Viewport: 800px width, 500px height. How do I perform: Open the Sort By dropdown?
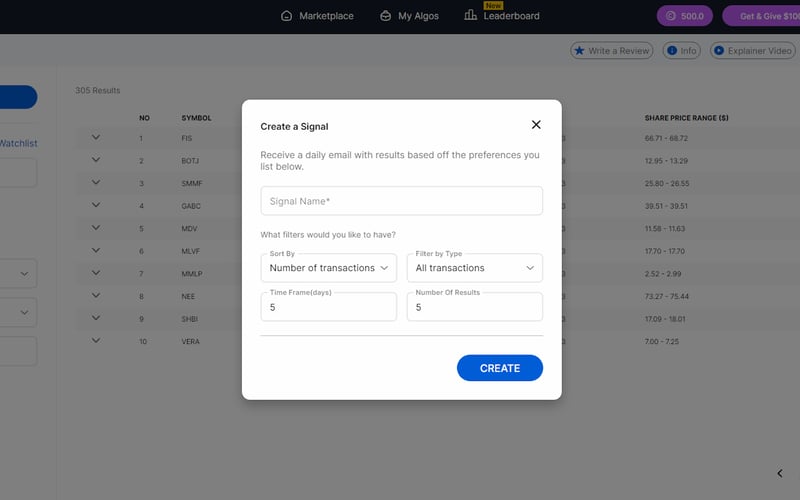click(x=329, y=268)
